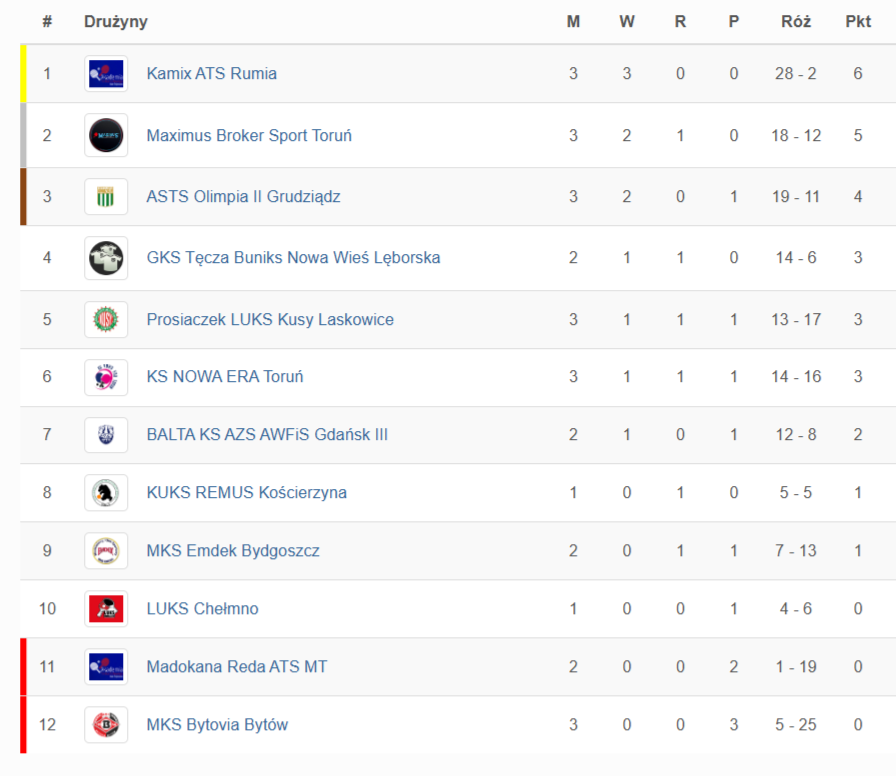Click the Pkt column header
The width and height of the screenshot is (896, 776).
click(x=858, y=22)
